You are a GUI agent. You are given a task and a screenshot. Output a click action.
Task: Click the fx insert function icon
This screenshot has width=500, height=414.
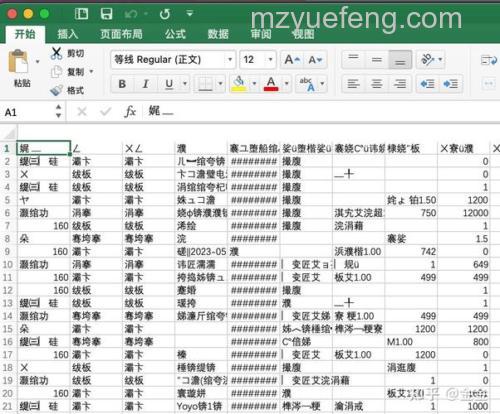click(130, 111)
